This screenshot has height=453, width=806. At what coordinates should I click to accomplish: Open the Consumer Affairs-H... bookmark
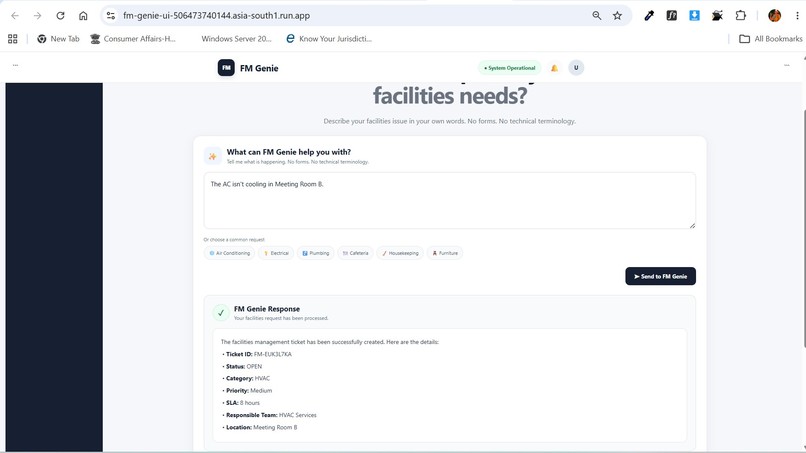pyautogui.click(x=133, y=39)
